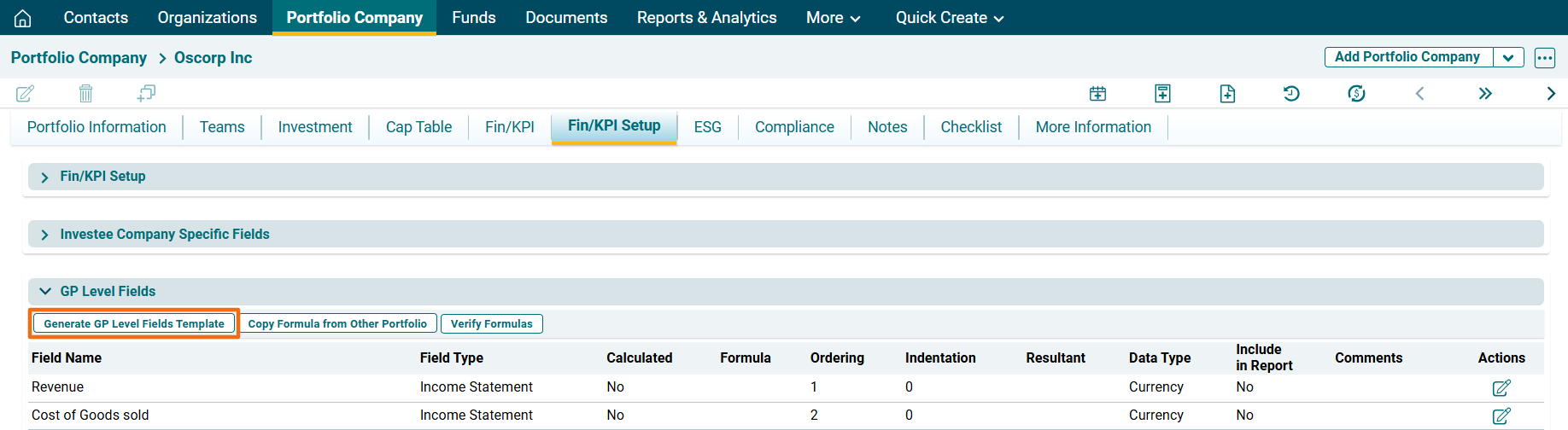Click the double-chevron icon in toolbar

pos(1485,93)
